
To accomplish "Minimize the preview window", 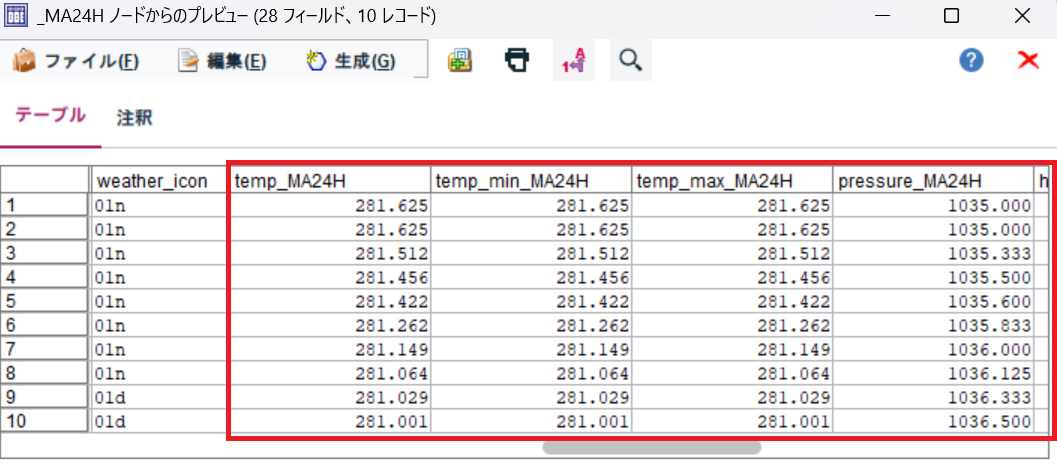I will point(884,16).
